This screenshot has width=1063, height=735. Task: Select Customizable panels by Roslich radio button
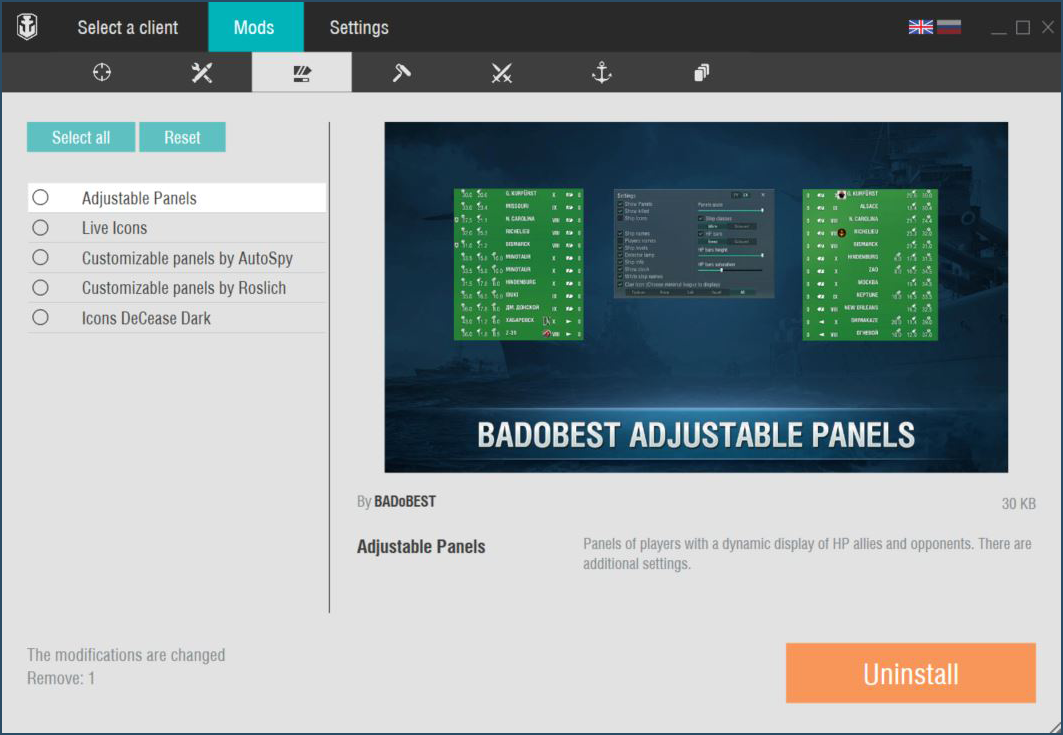pyautogui.click(x=41, y=287)
